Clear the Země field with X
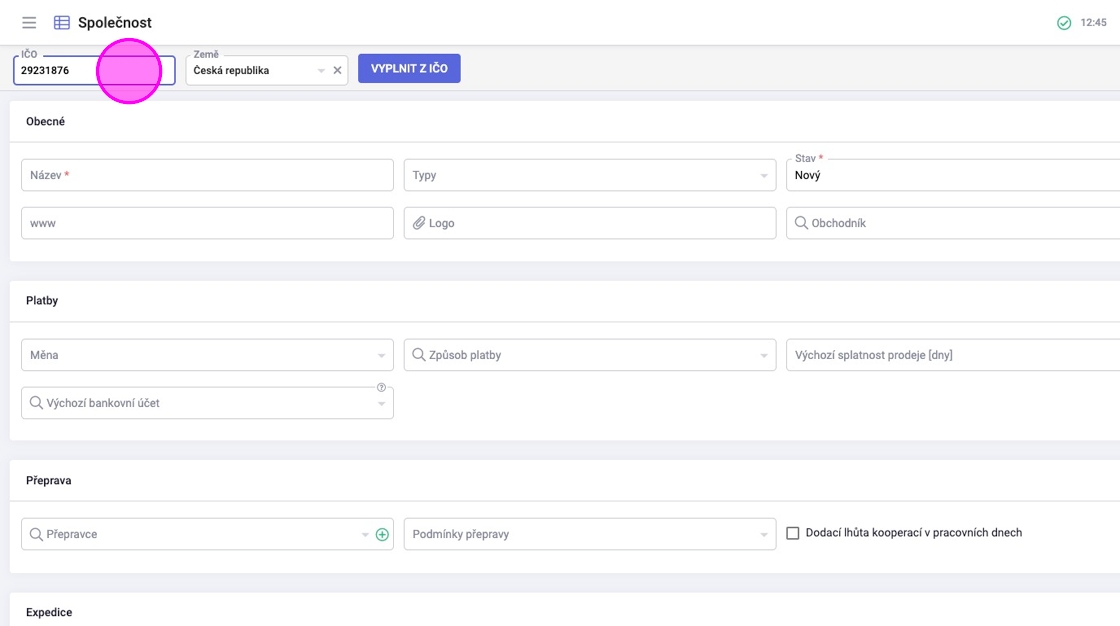Image resolution: width=1120 pixels, height=626 pixels. tap(337, 71)
